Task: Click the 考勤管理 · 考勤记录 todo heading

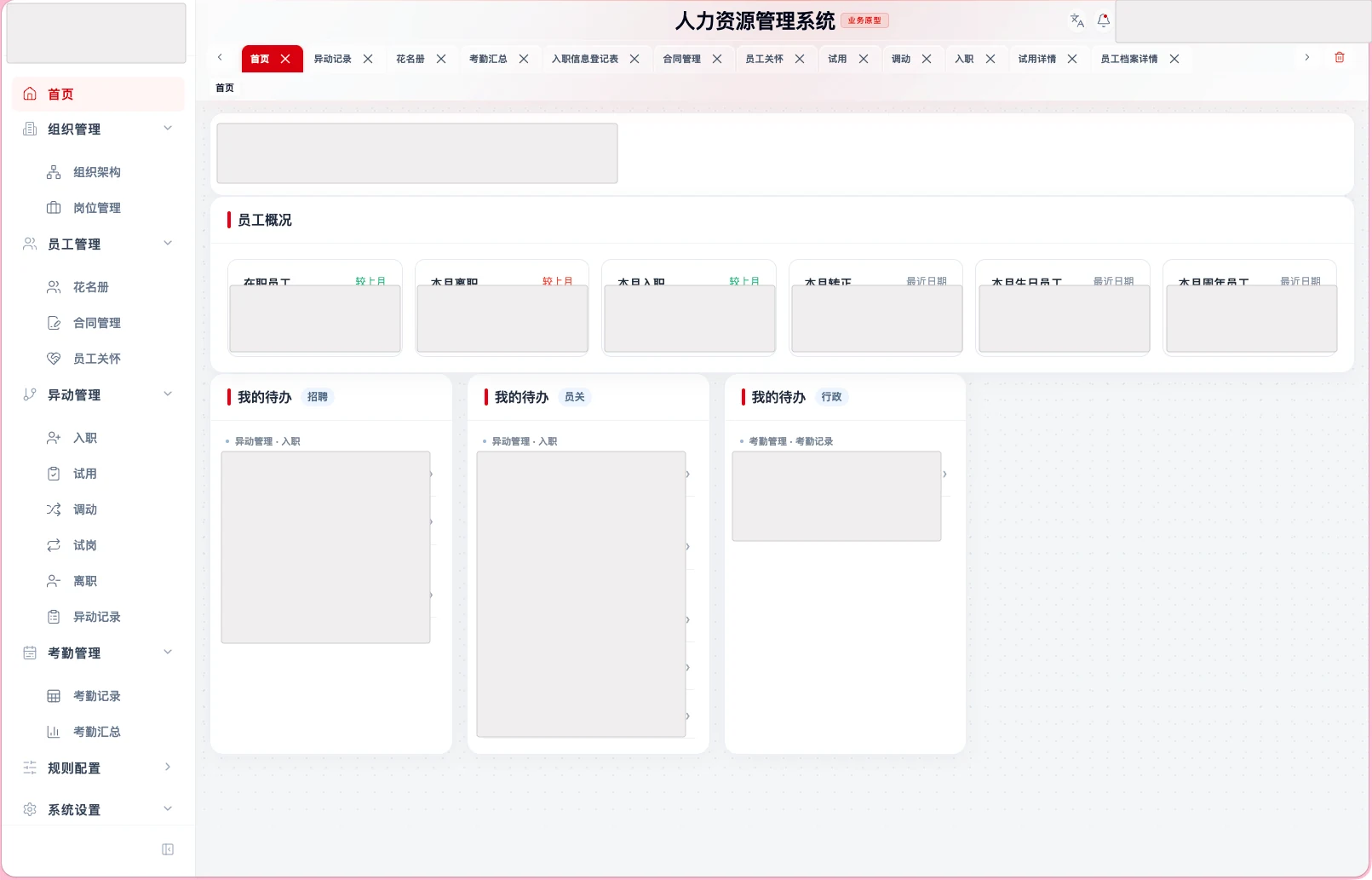Action: [x=790, y=441]
